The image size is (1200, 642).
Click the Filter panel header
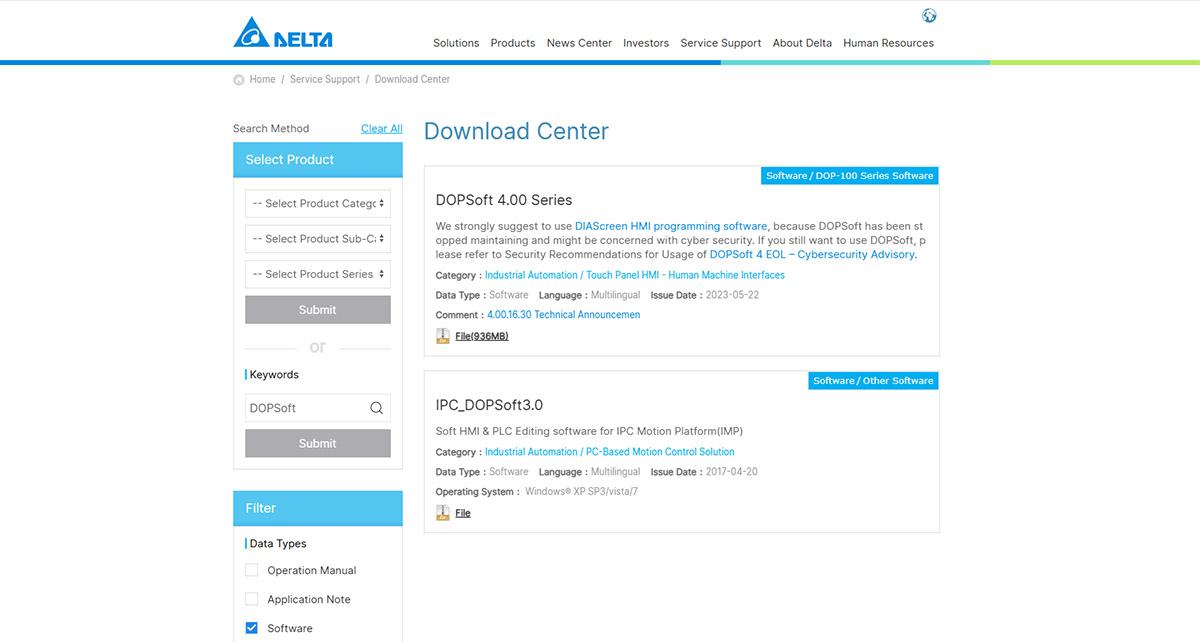coord(318,508)
